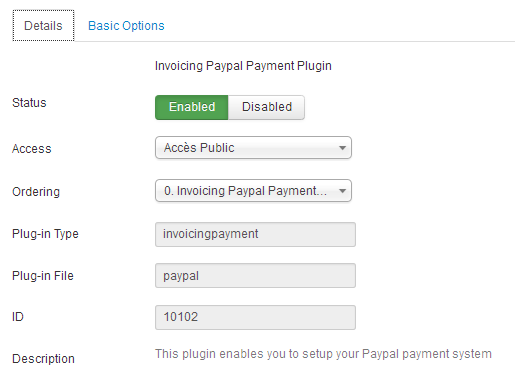Open the Basic Options tab

(126, 26)
